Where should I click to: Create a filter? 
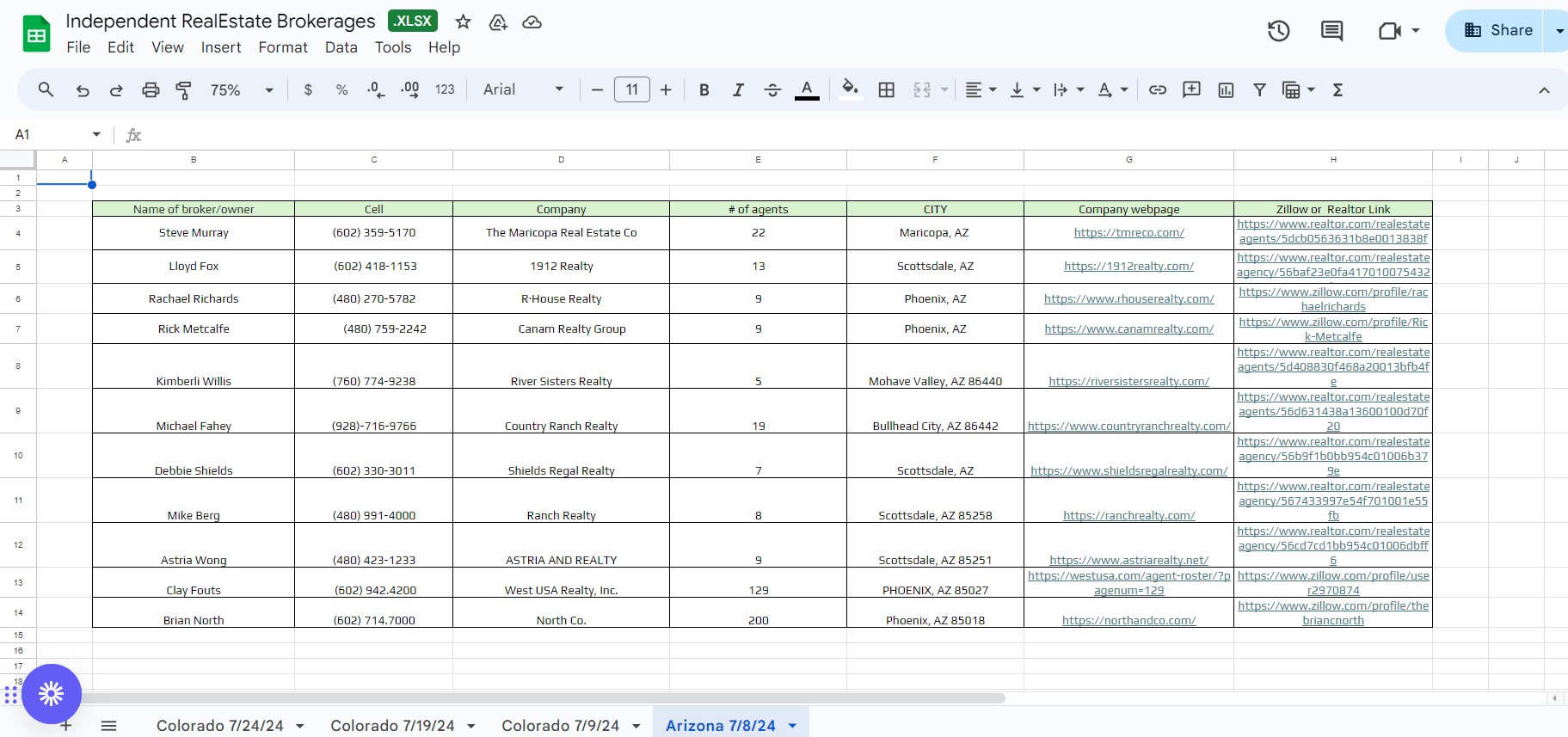tap(1259, 89)
